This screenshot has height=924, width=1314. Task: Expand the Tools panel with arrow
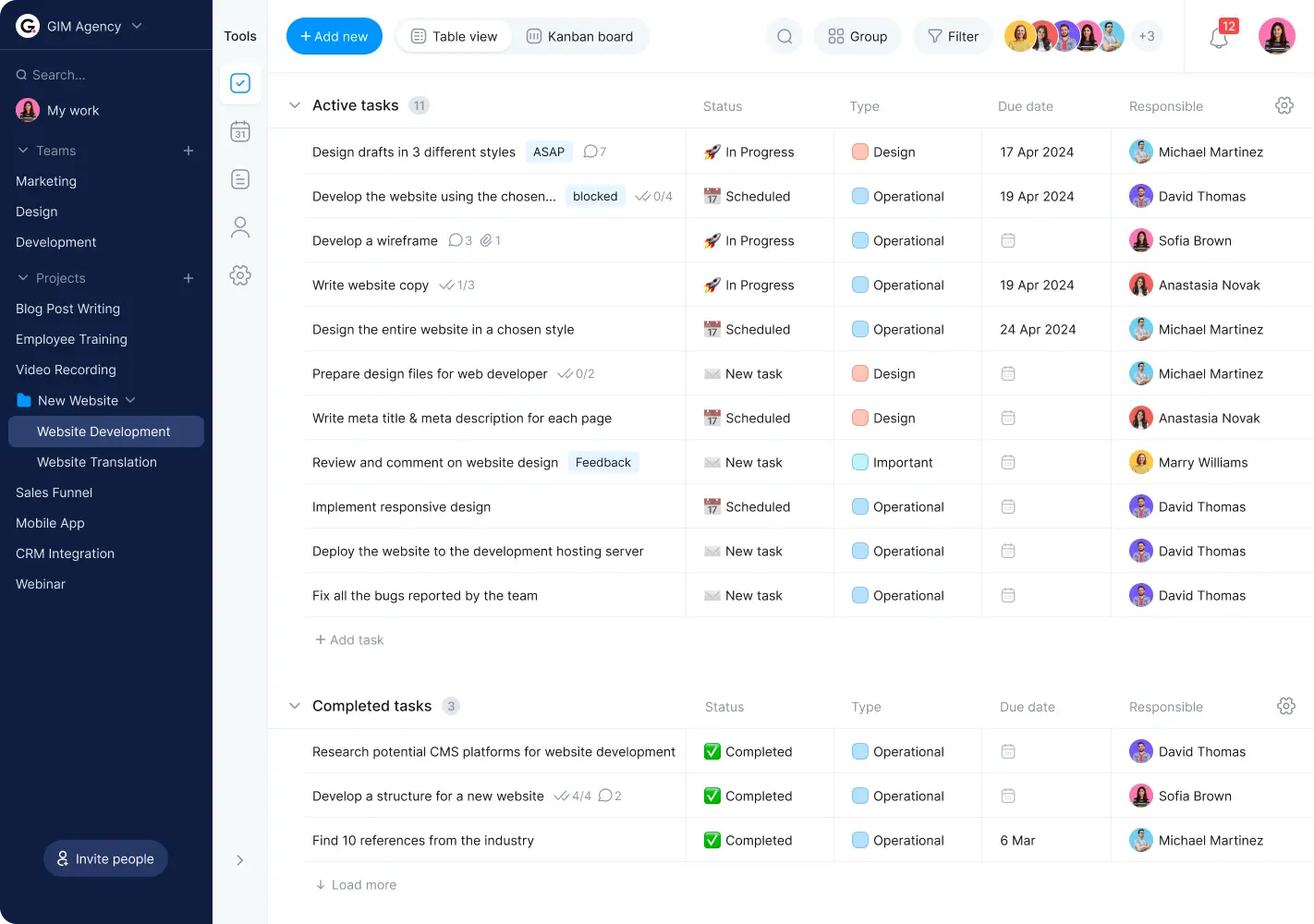(x=240, y=860)
